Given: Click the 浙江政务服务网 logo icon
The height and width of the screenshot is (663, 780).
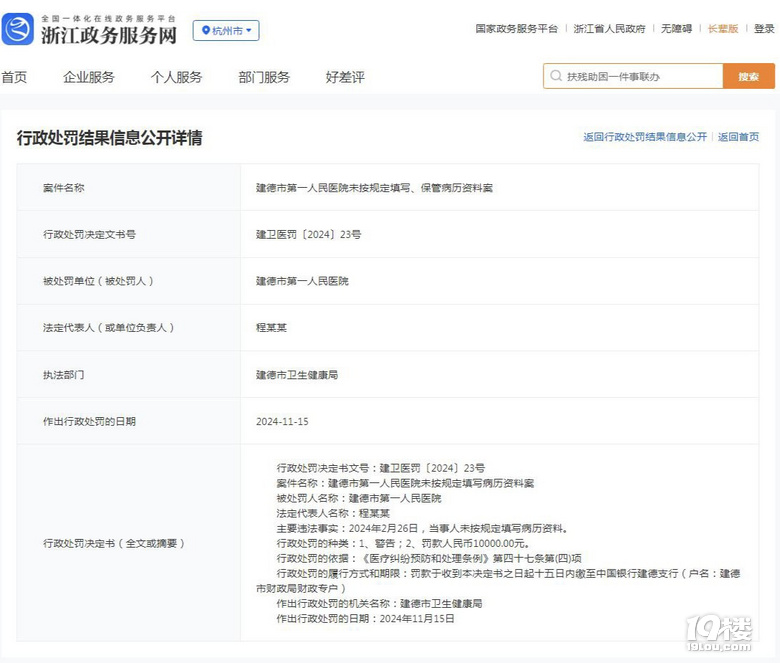Looking at the screenshot, I should tap(17, 29).
